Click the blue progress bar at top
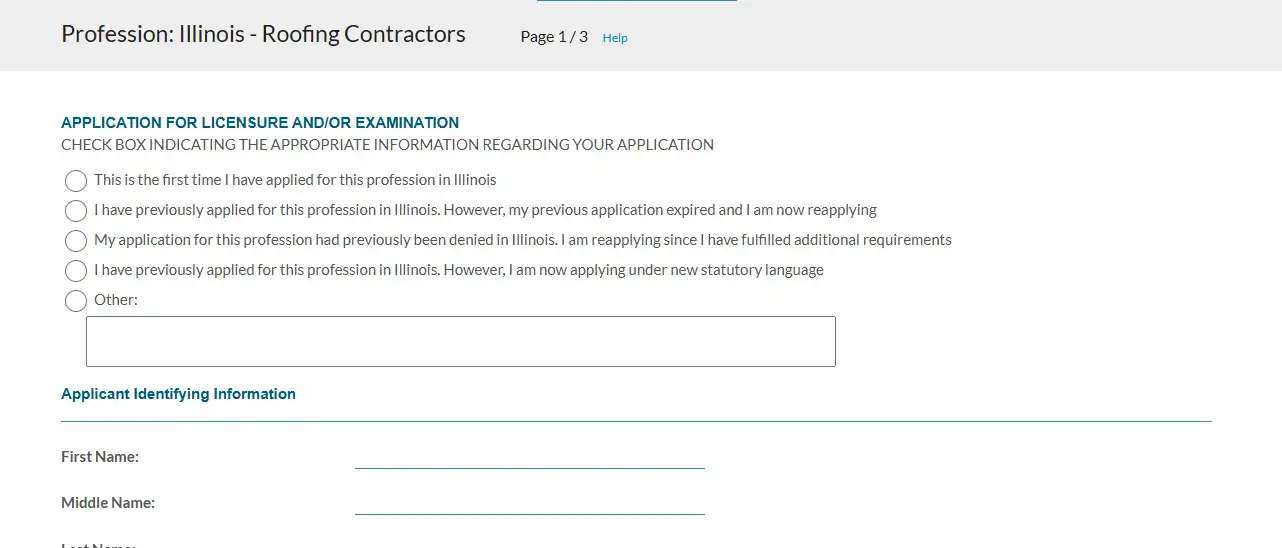 pyautogui.click(x=637, y=1)
